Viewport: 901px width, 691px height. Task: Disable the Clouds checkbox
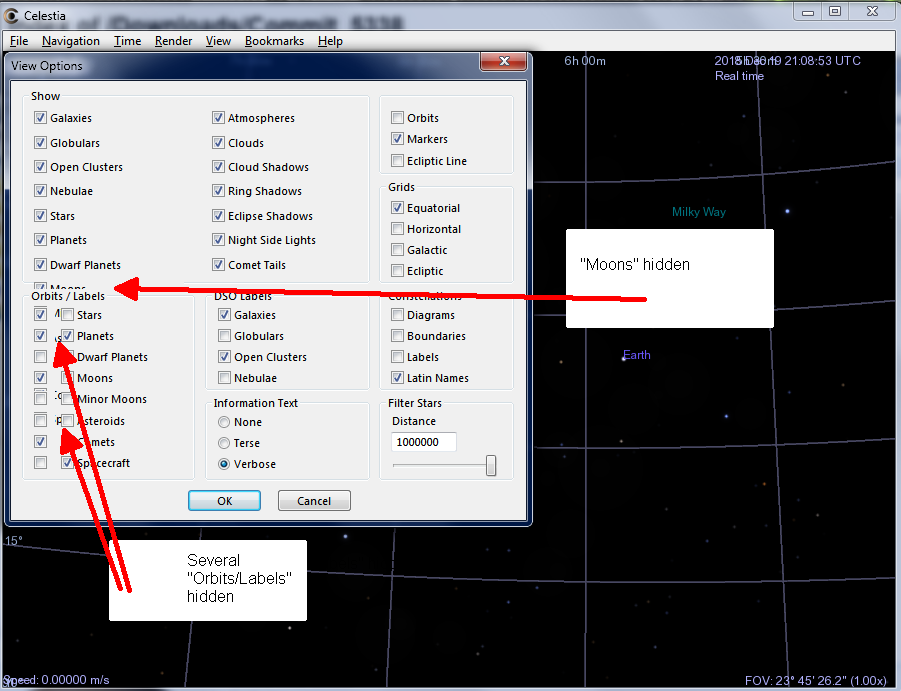pos(218,142)
